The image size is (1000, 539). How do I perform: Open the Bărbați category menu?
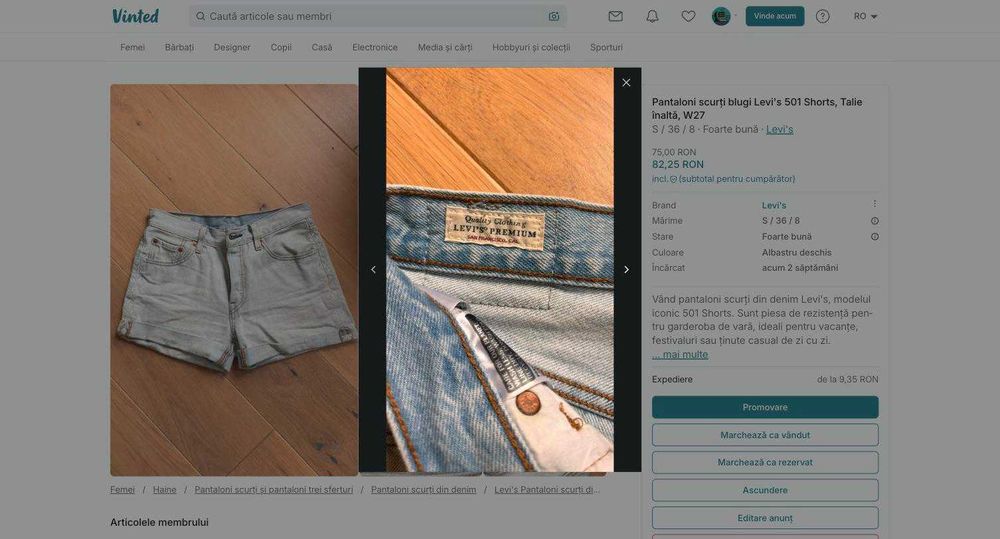coord(179,47)
